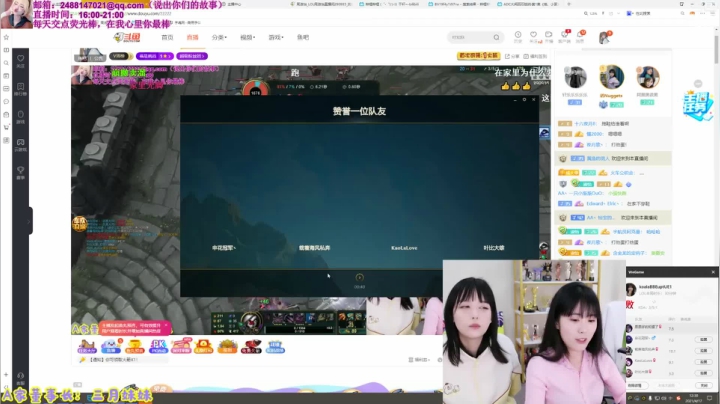
Task: Open the Douyu logo home link
Action: [127, 37]
